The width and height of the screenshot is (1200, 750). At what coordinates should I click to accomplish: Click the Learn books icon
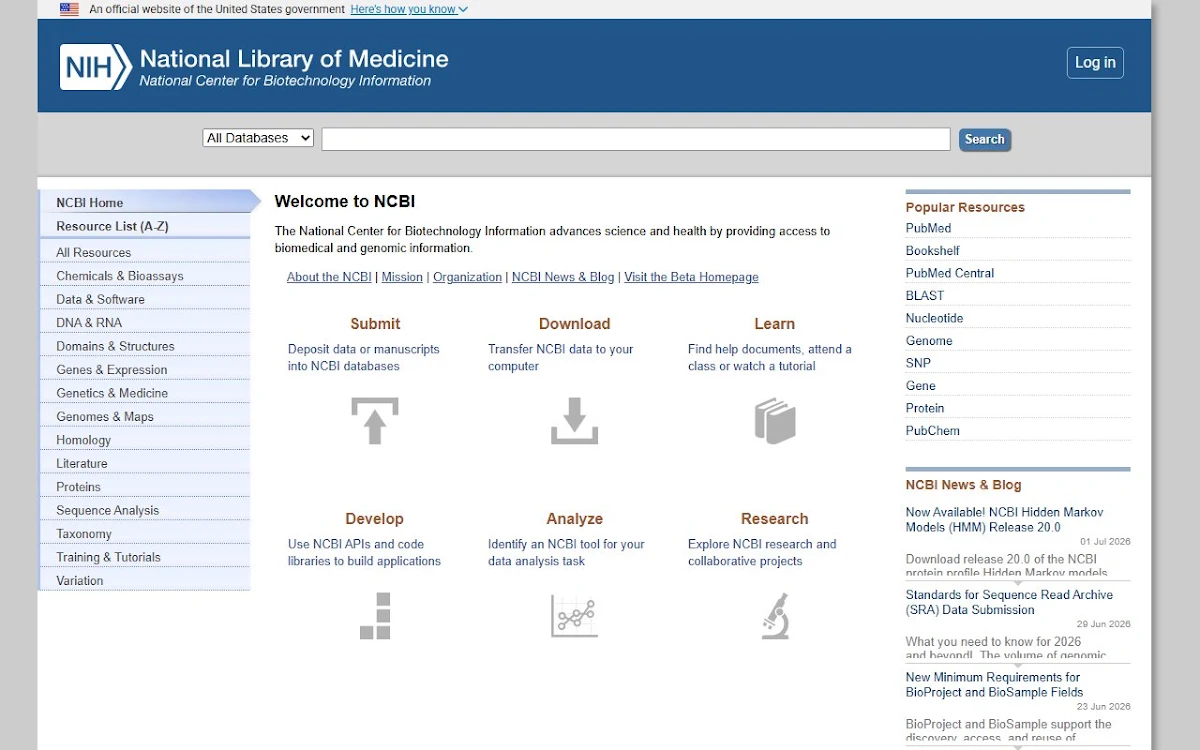tap(775, 421)
